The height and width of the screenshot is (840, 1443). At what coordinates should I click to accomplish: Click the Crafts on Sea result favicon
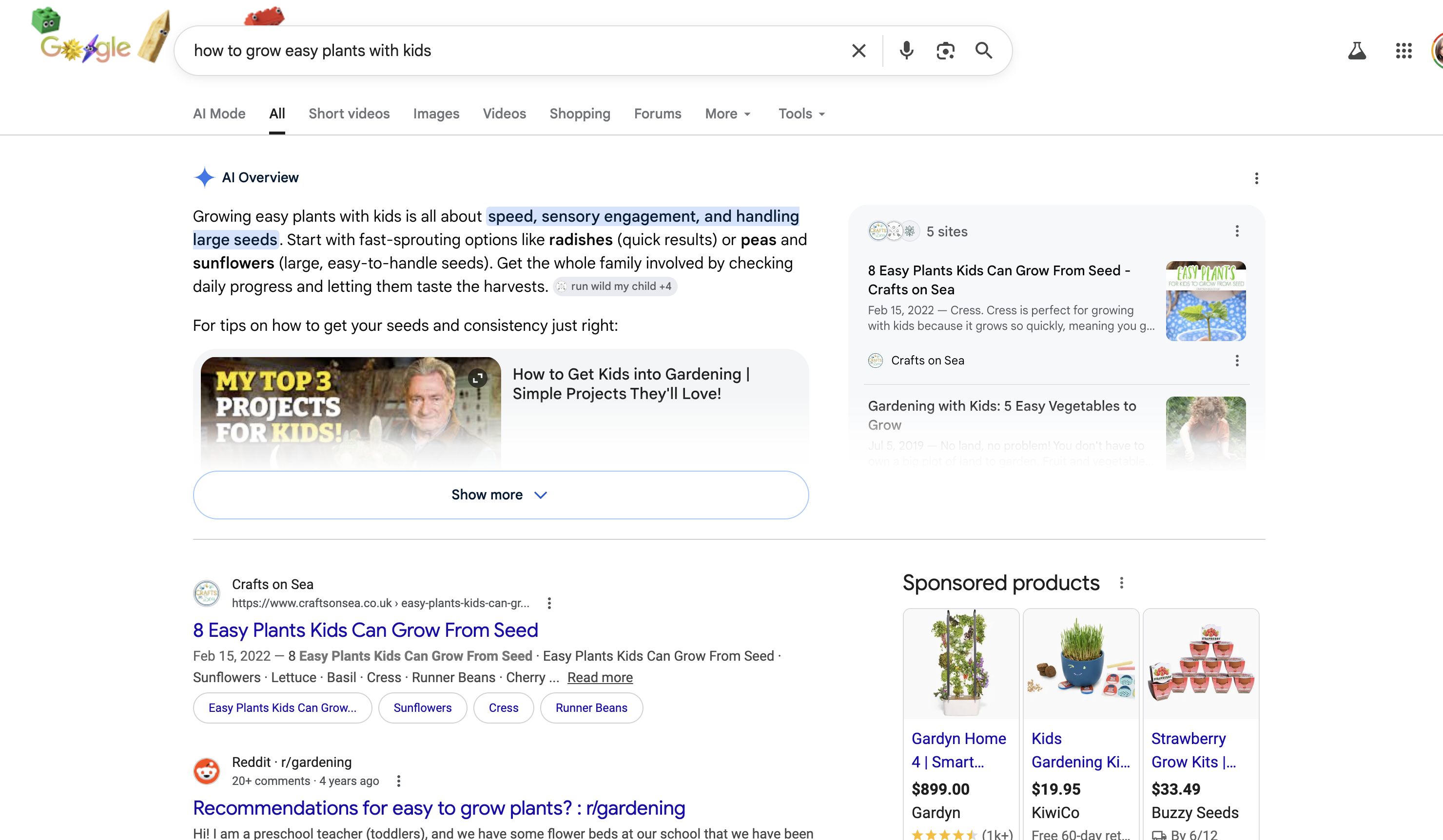[x=206, y=593]
